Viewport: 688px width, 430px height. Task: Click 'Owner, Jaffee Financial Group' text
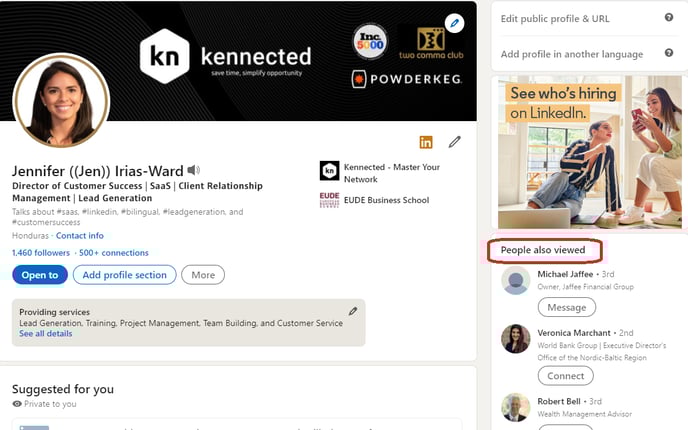[x=586, y=287]
